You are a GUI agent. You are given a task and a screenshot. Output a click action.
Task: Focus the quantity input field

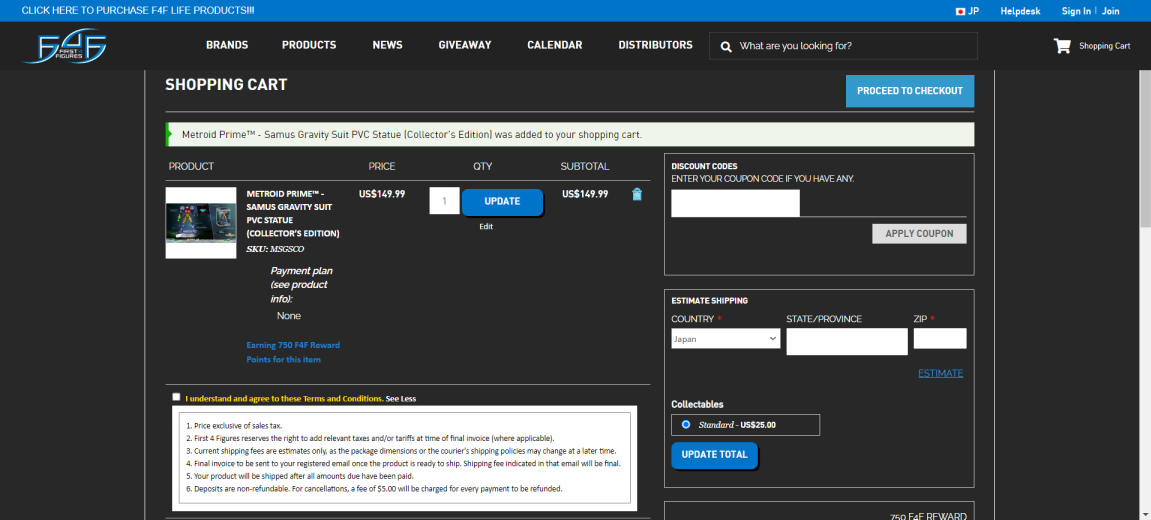click(x=444, y=201)
